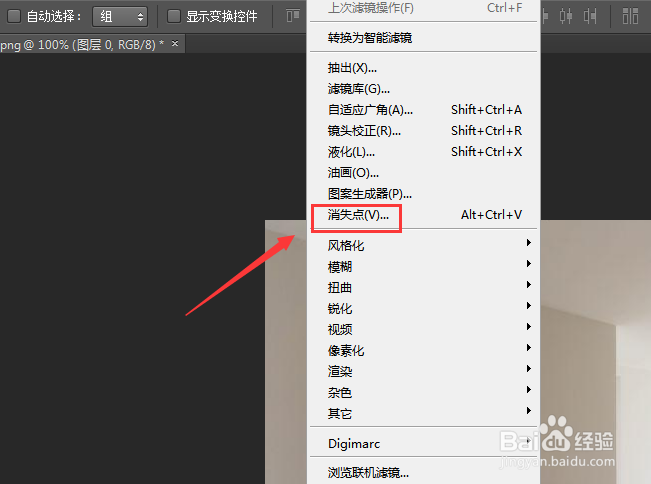Choose 转换为智能滤镜 from the menu
Screen dimensions: 651x484
coord(423,38)
